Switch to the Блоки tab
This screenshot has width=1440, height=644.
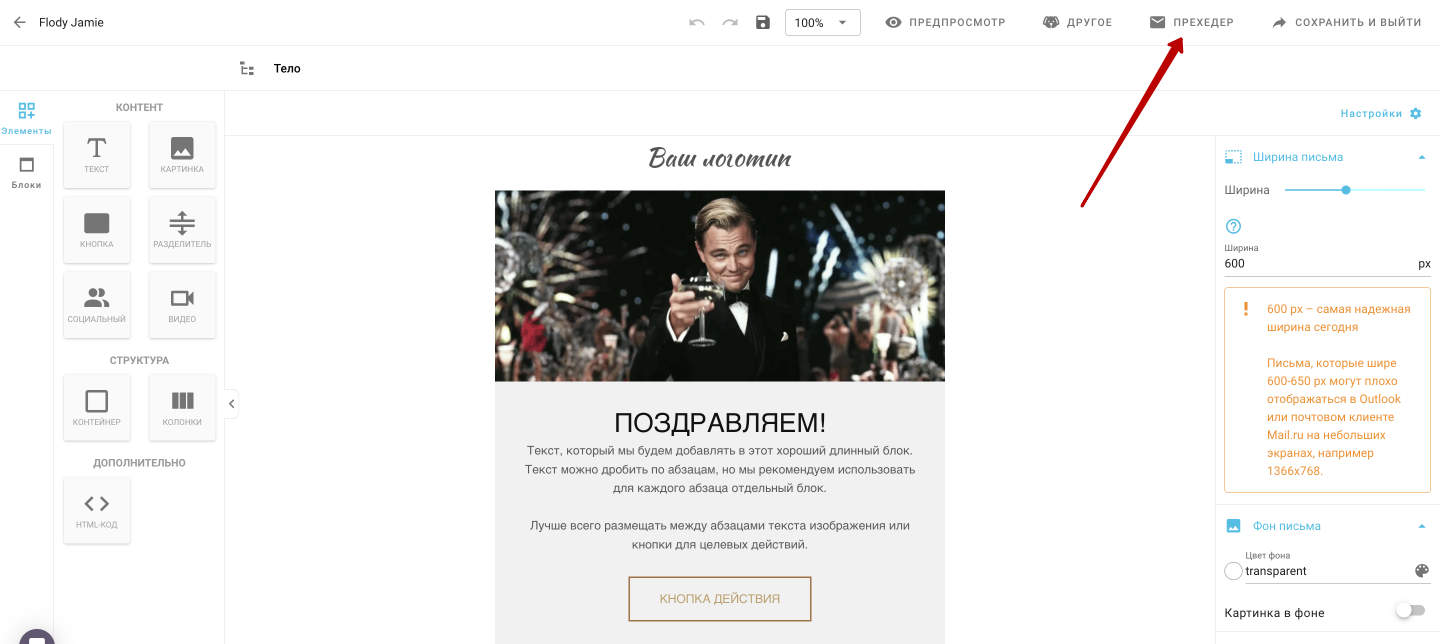pyautogui.click(x=27, y=173)
